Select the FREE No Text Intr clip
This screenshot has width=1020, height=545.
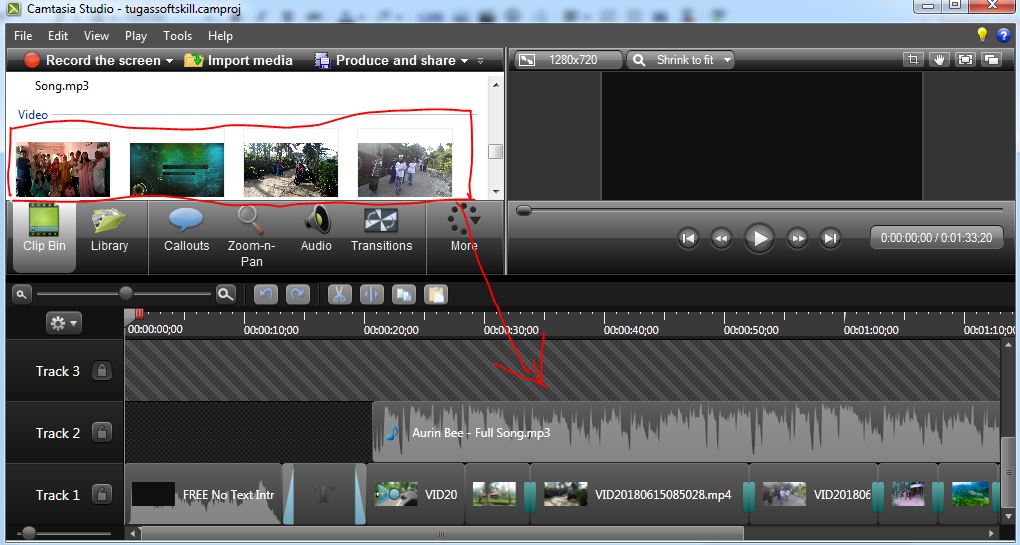[x=203, y=494]
